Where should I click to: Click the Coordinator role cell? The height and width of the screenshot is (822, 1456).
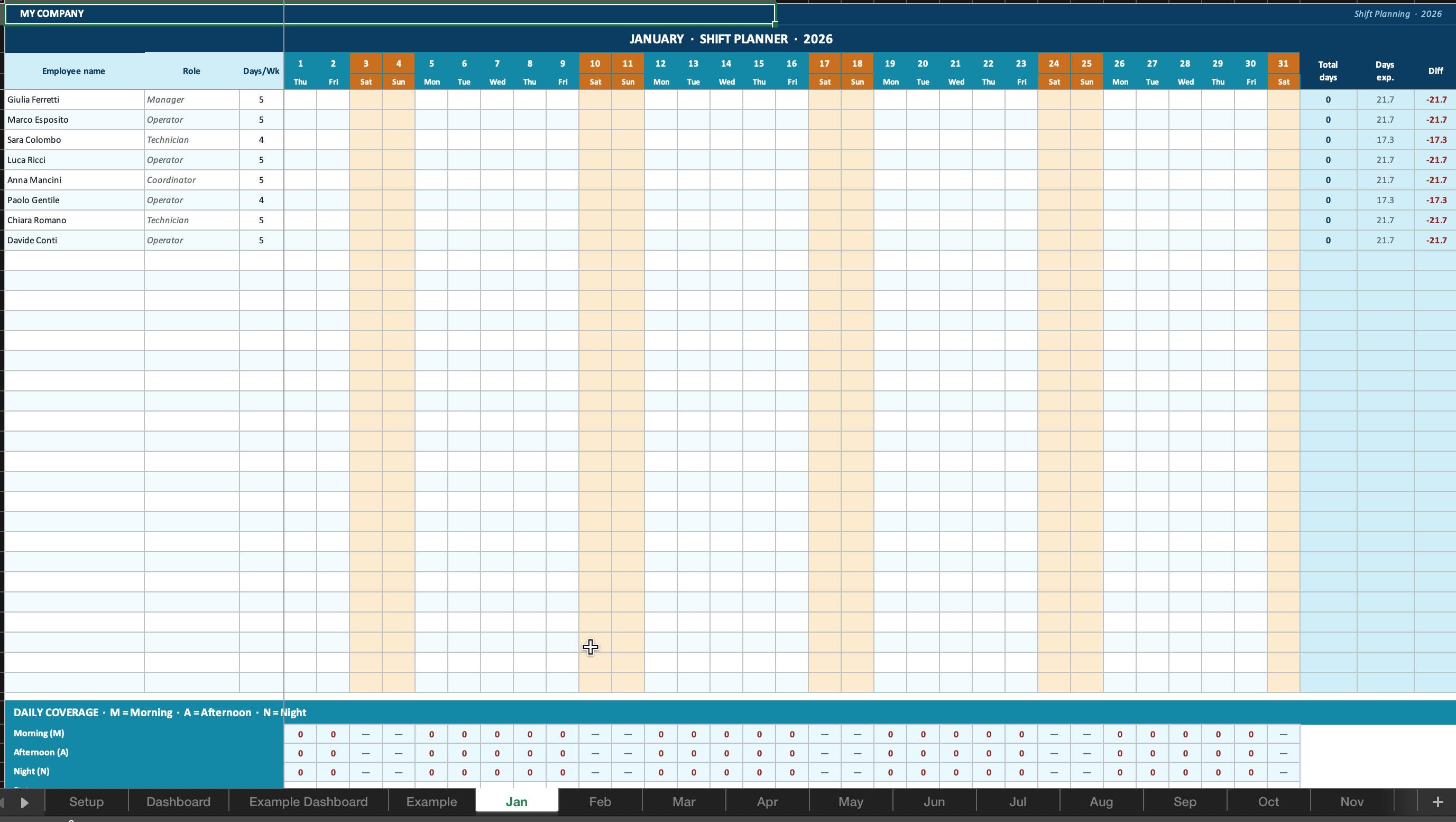pyautogui.click(x=191, y=180)
